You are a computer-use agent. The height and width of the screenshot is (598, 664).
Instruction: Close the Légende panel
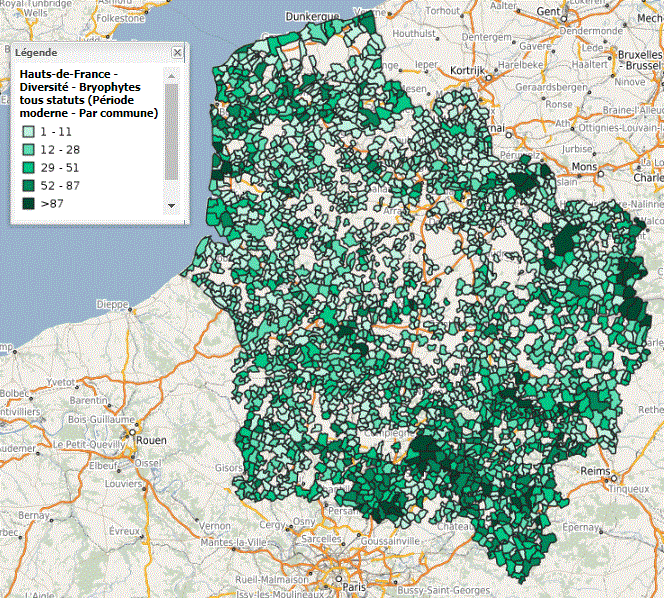coord(177,52)
